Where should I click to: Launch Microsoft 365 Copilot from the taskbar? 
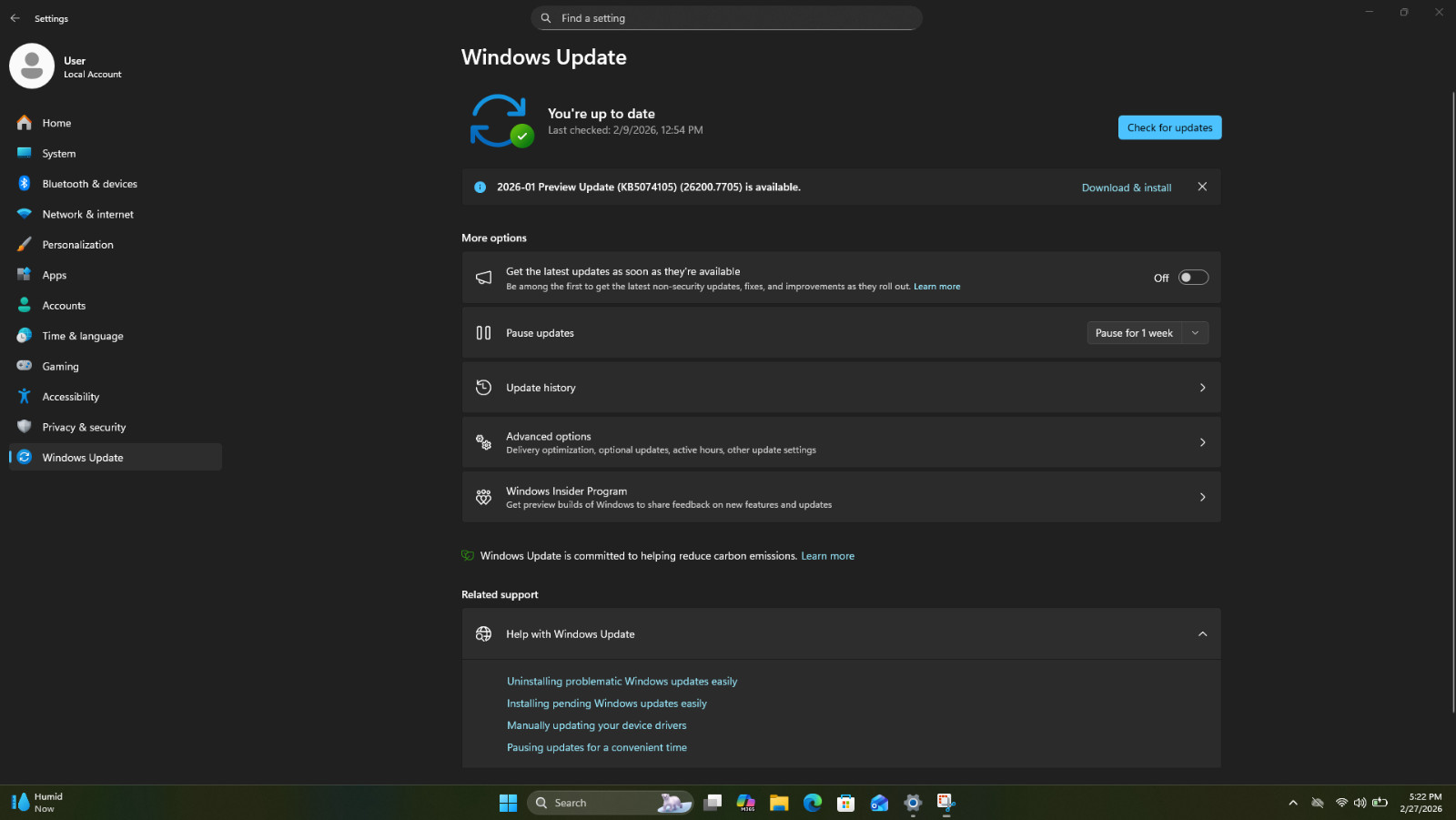746,803
